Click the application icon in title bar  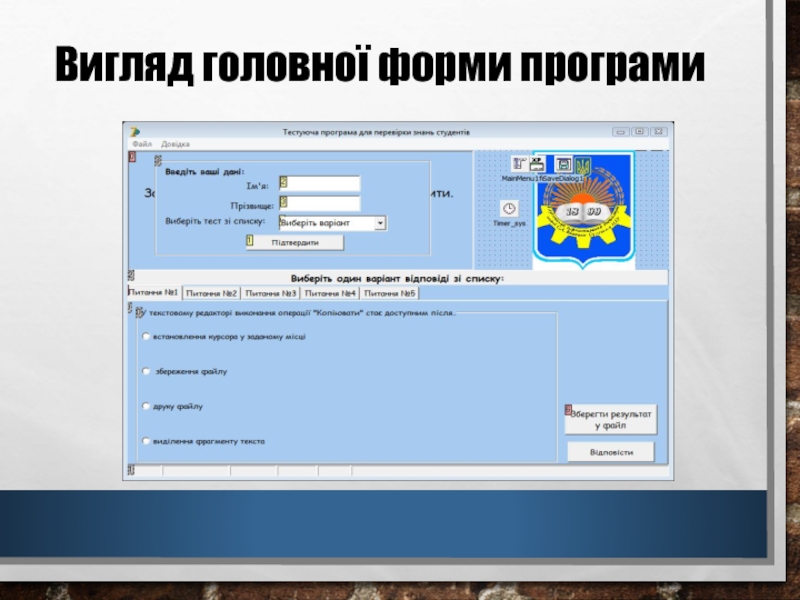(134, 132)
